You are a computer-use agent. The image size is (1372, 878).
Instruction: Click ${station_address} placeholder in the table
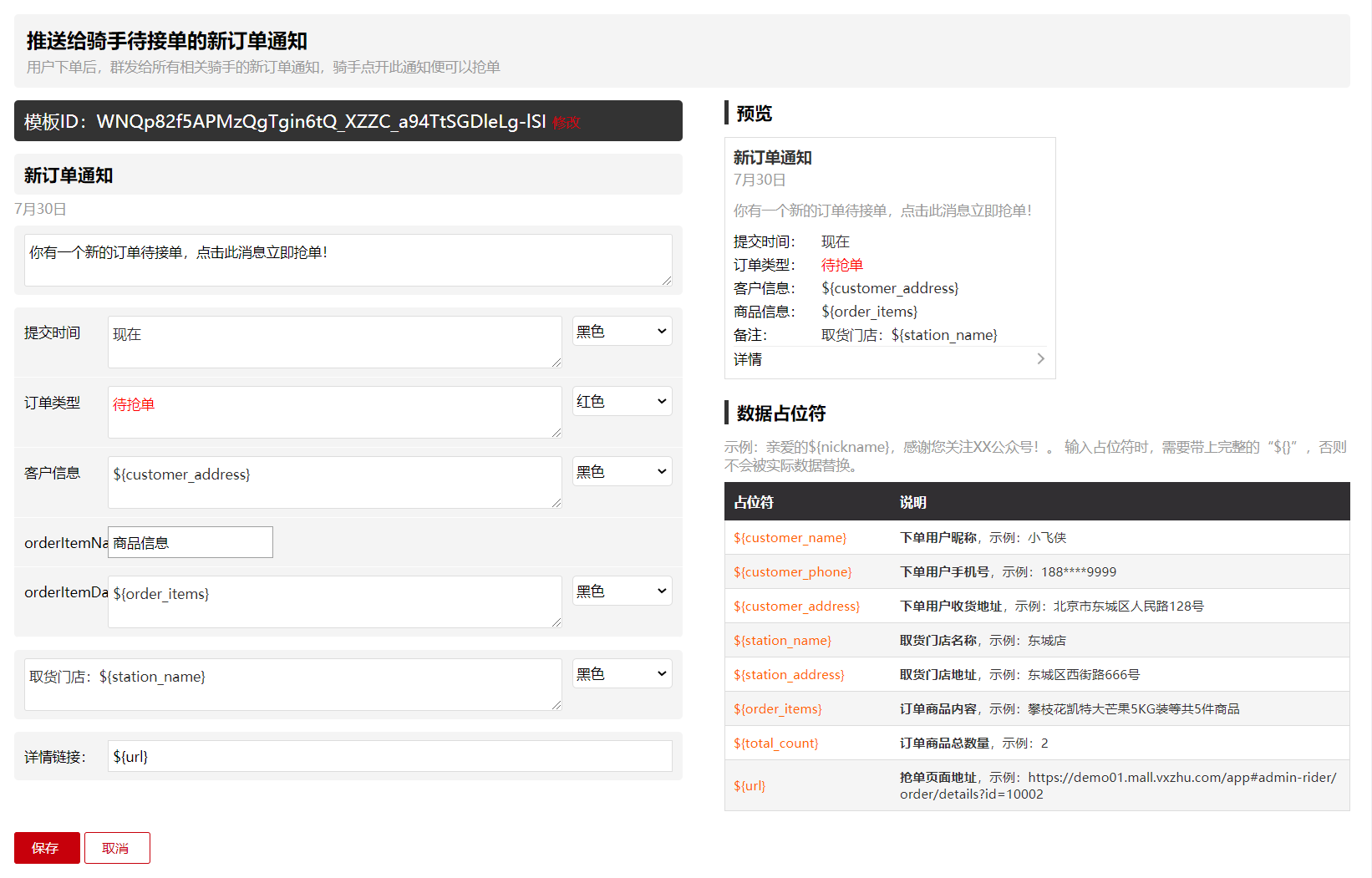(x=789, y=675)
